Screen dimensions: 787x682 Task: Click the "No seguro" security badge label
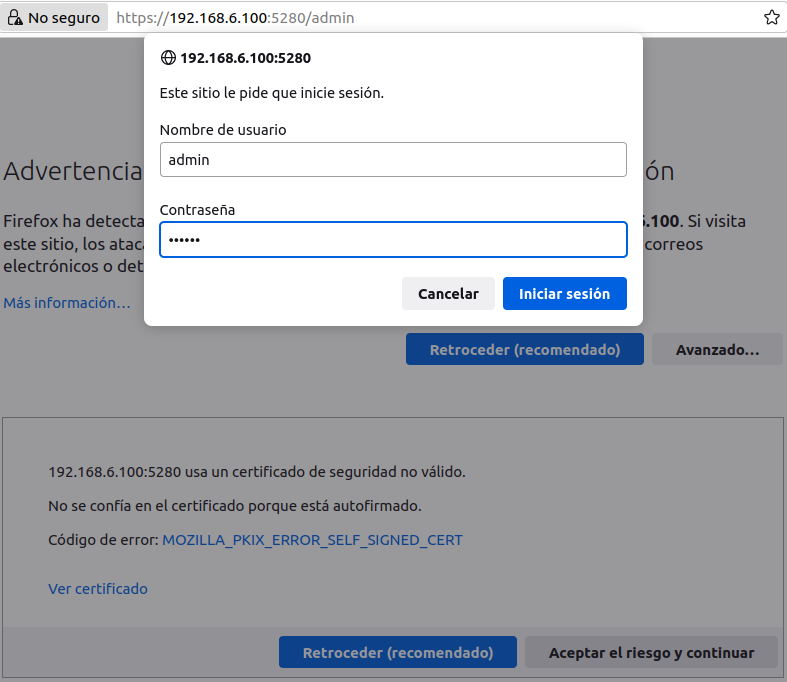64,18
